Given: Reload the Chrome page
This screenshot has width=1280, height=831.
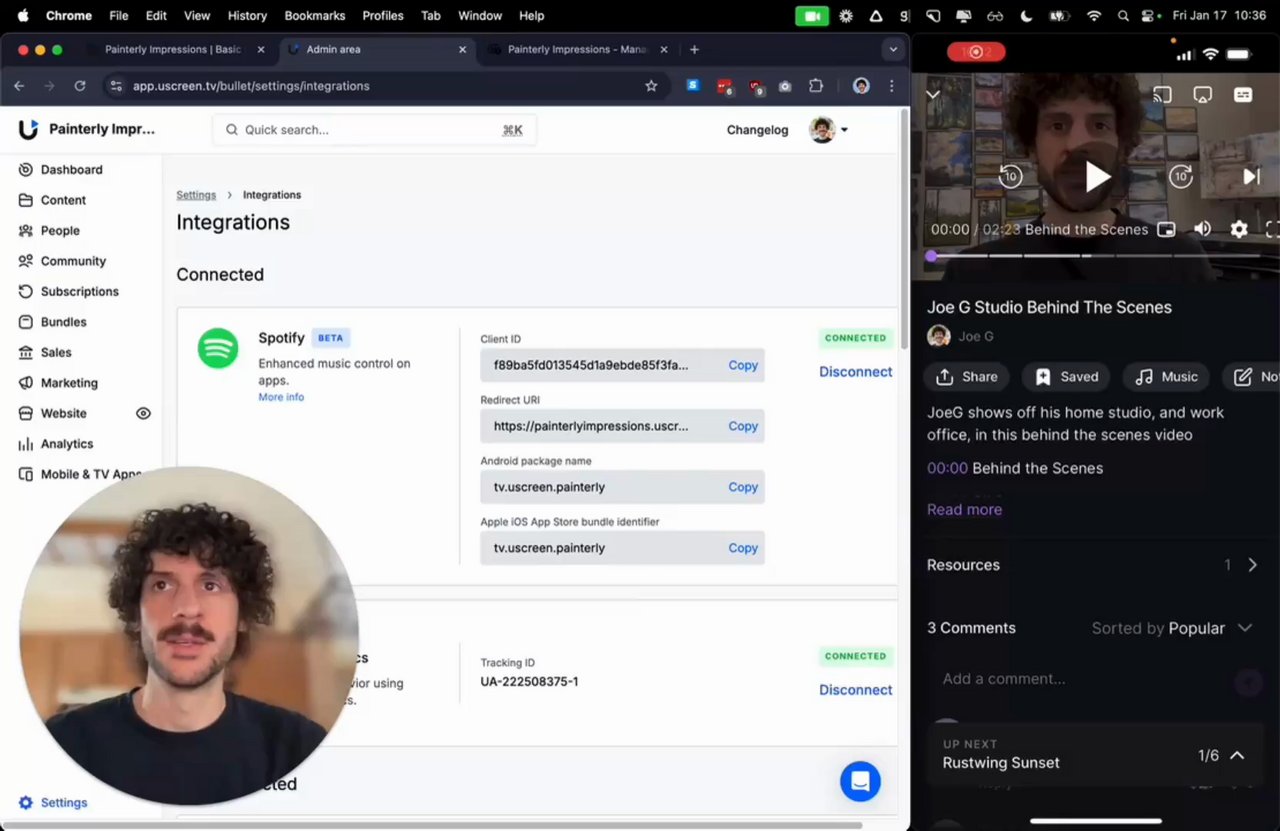Looking at the screenshot, I should coord(80,86).
